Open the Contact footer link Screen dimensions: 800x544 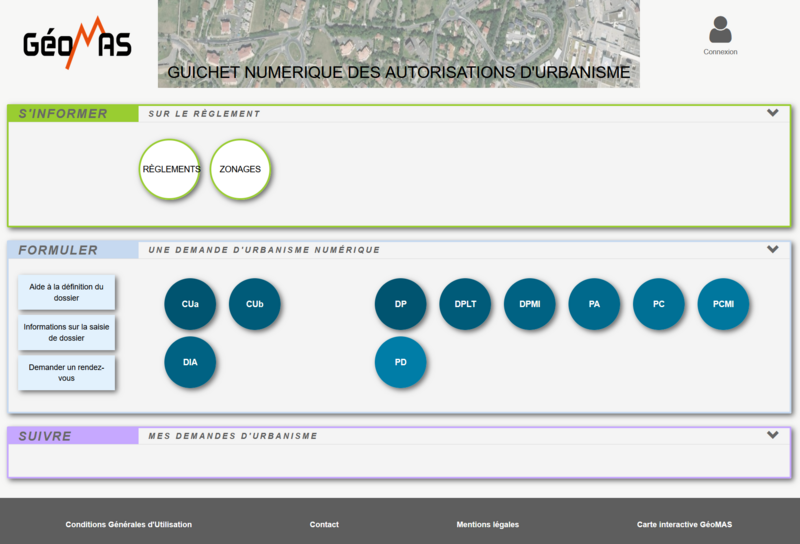(324, 524)
